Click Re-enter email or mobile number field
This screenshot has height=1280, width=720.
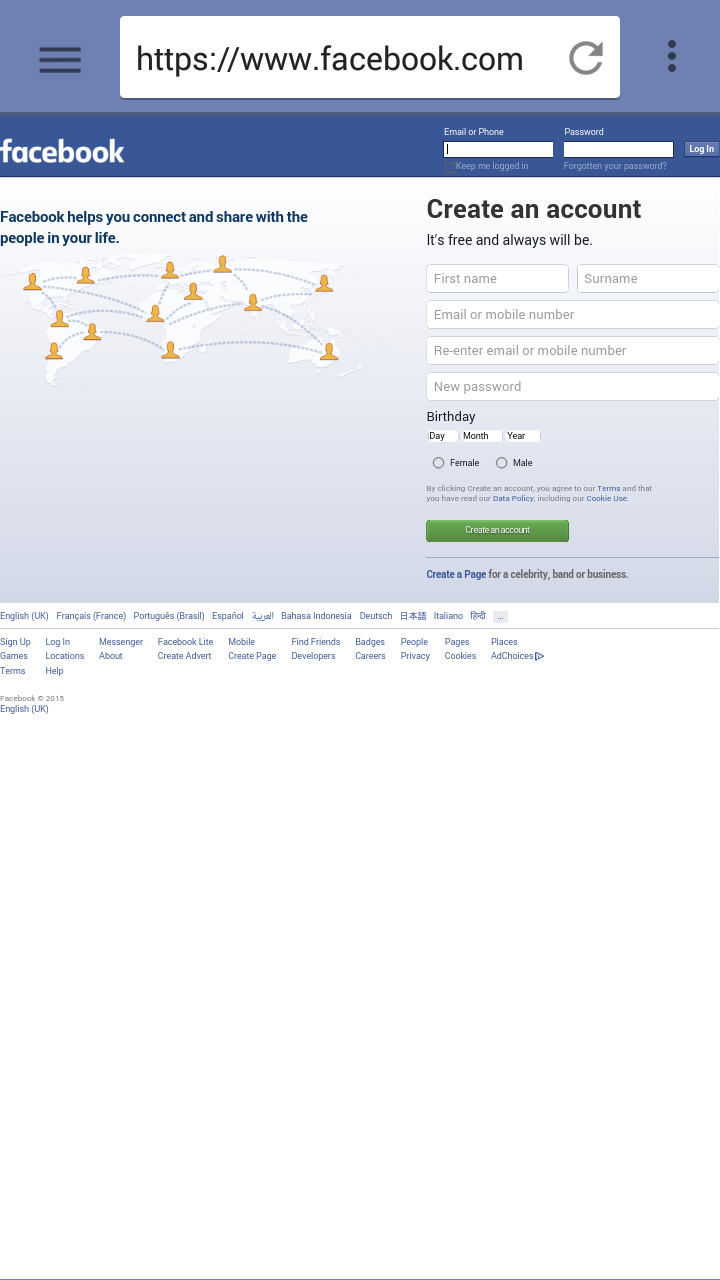tap(573, 350)
